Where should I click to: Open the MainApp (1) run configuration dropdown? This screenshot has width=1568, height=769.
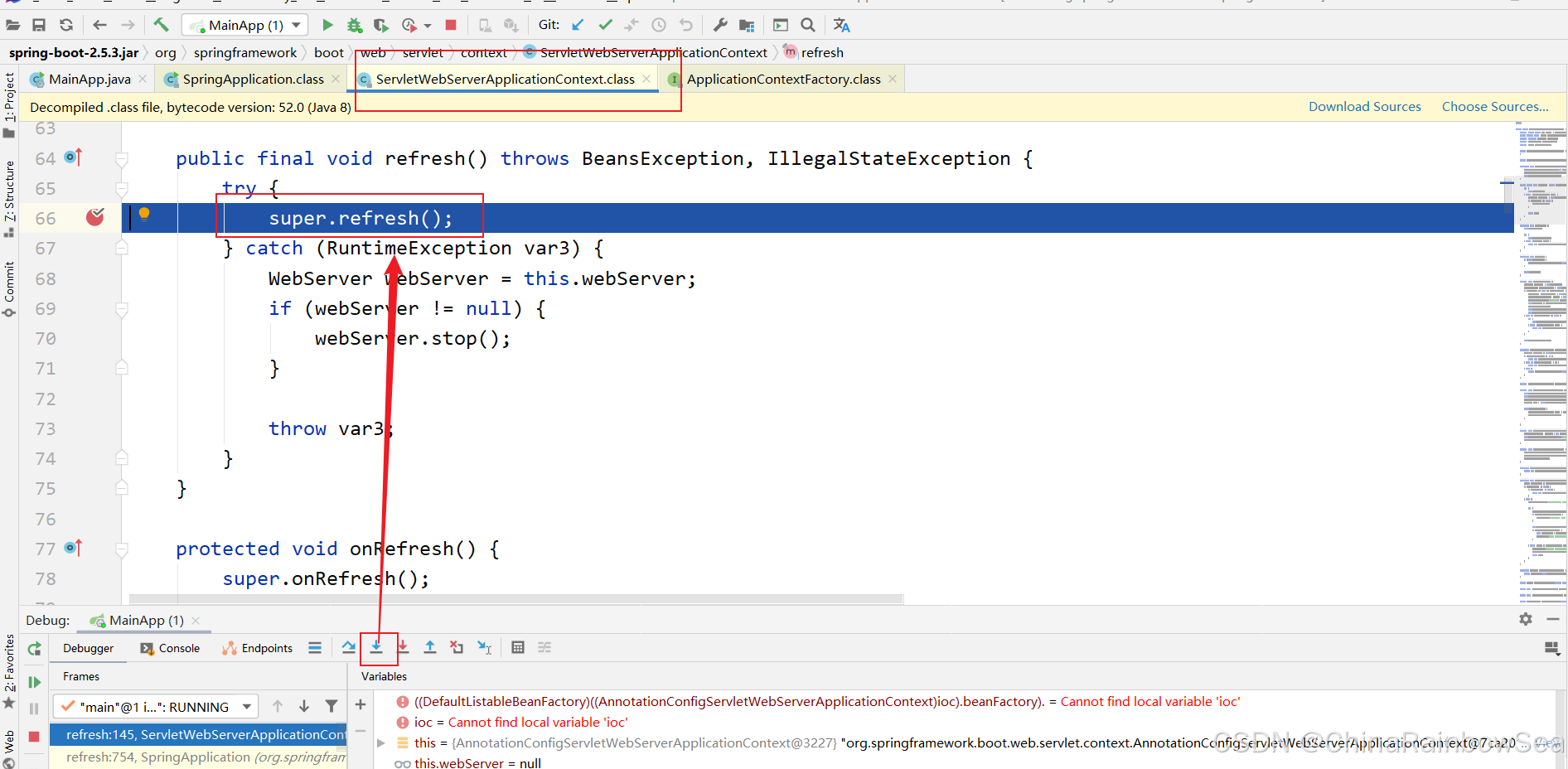(245, 25)
